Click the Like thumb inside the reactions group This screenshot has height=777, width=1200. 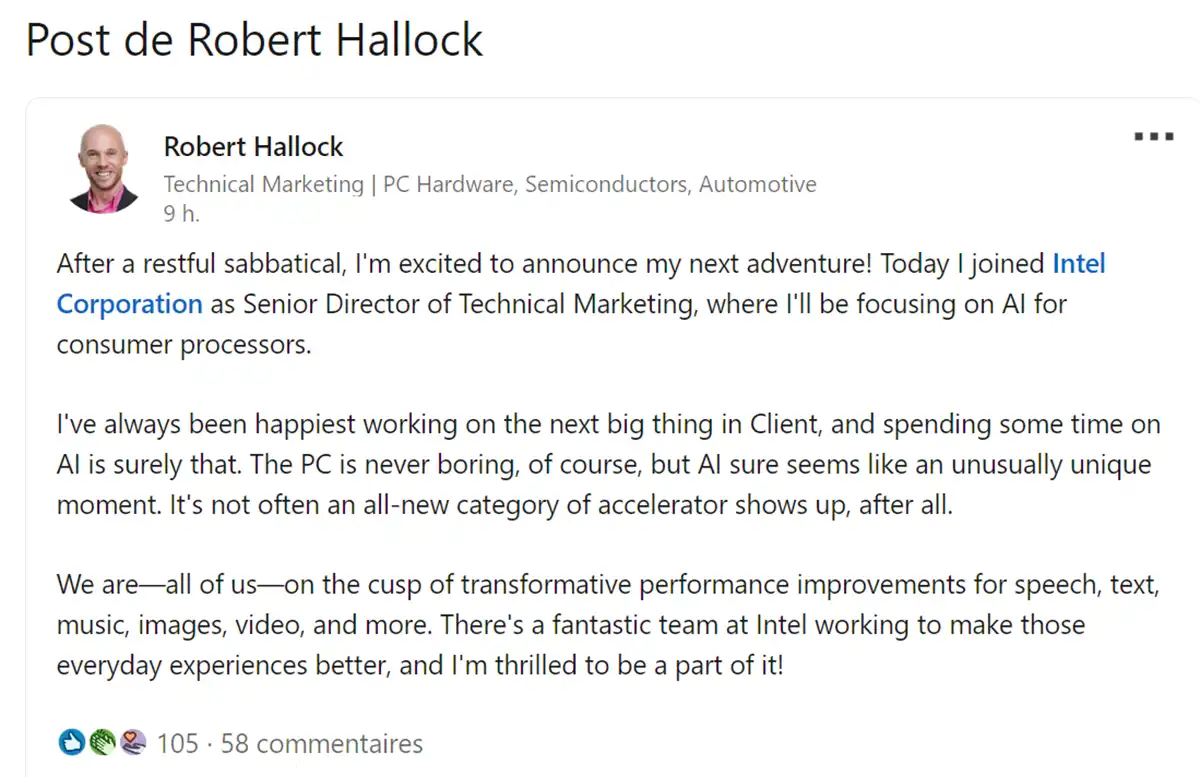click(x=72, y=742)
